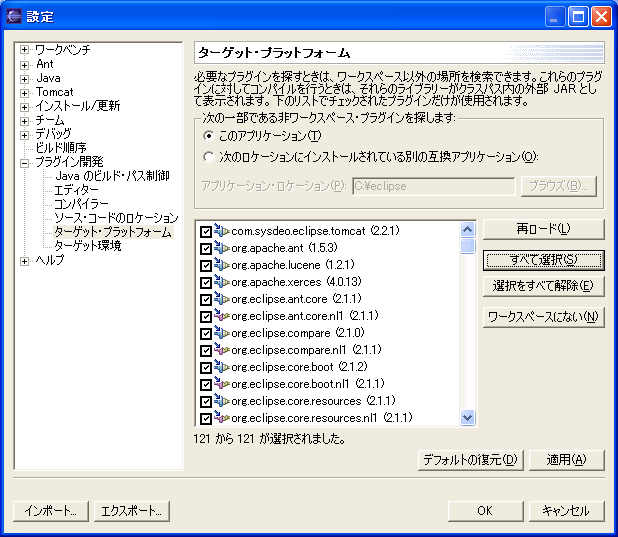Viewport: 618px width, 537px height.
Task: Click plugin list scrollbar up arrow
Action: tap(467, 229)
